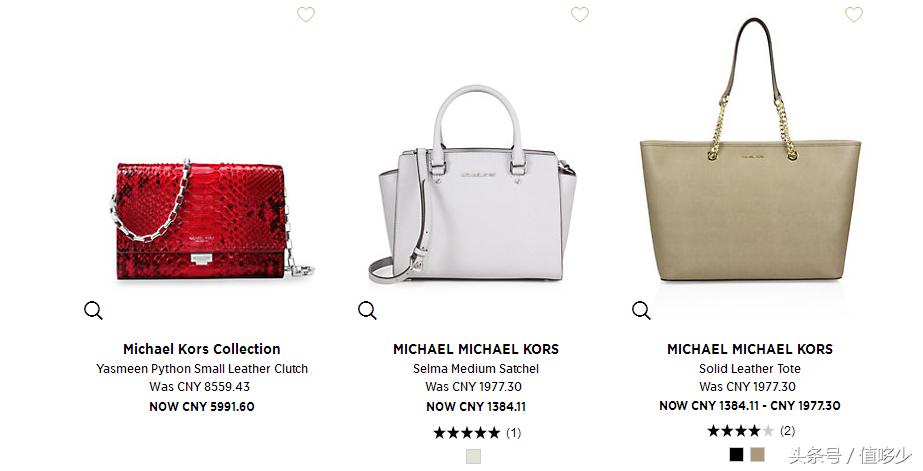
Task: Click NOW CNY 5991.60 sale price
Action: tap(202, 407)
